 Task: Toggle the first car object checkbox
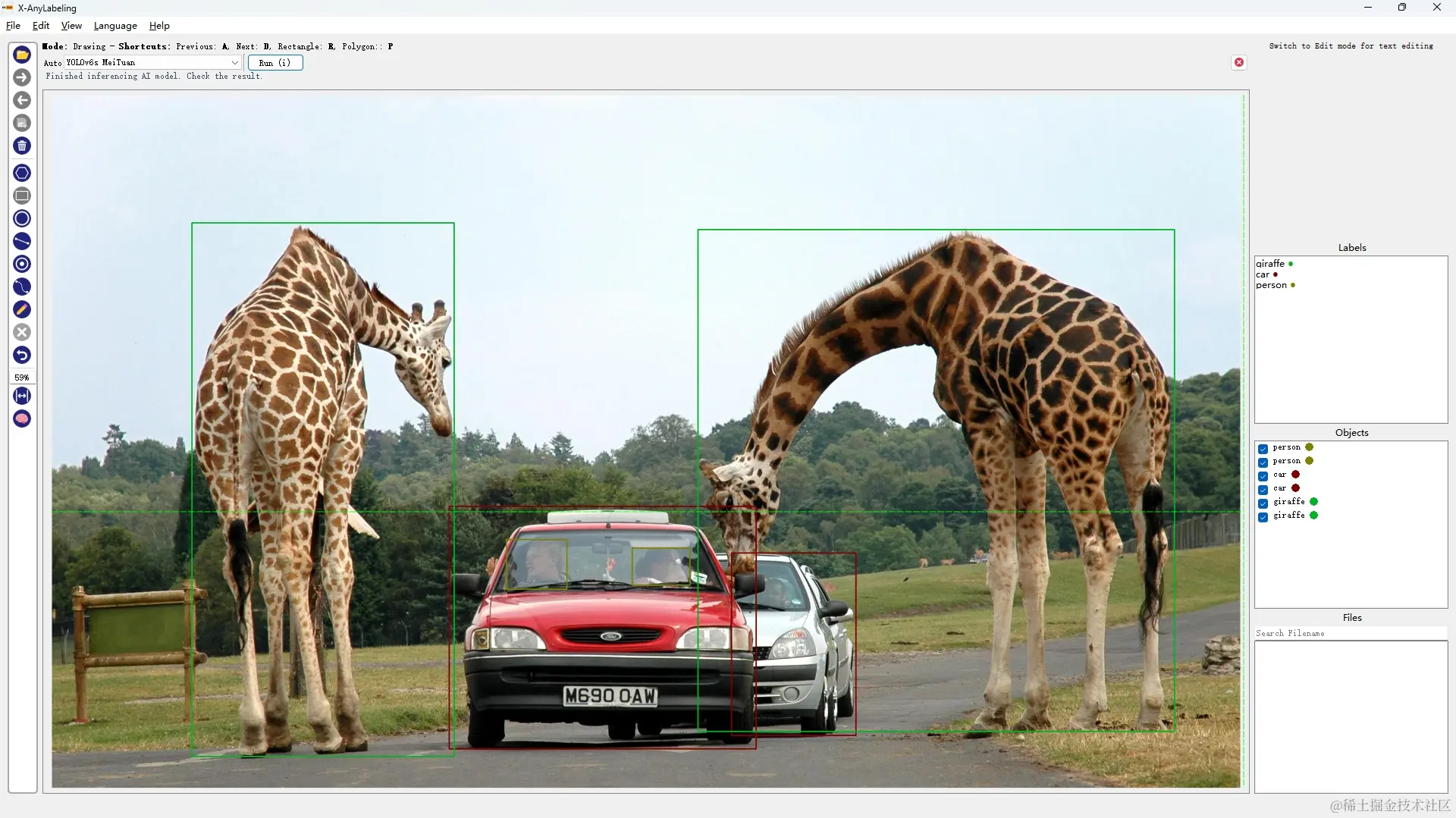tap(1263, 476)
